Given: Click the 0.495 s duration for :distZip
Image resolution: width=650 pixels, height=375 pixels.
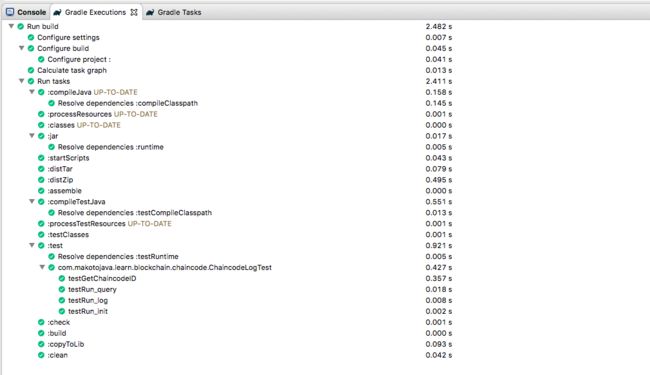Looking at the screenshot, I should (x=439, y=180).
